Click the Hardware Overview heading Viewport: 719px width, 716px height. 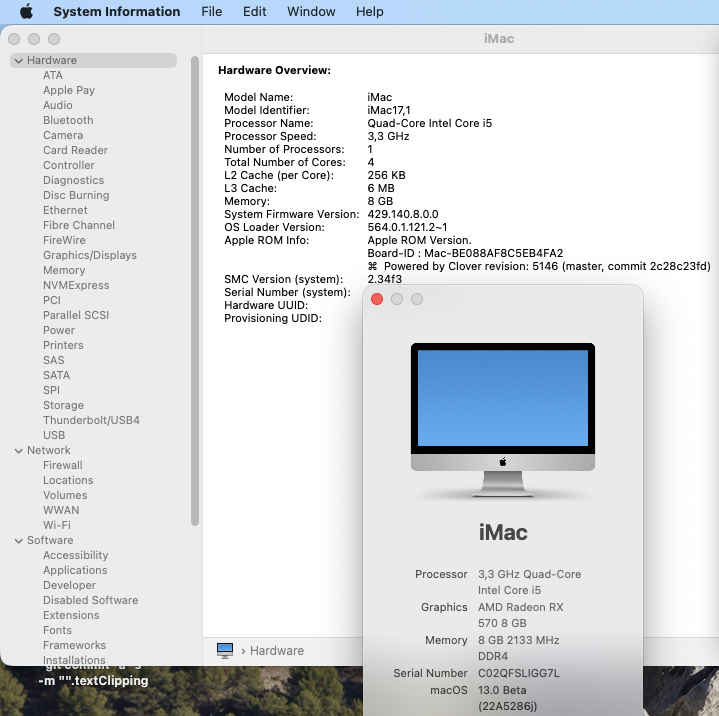point(274,70)
